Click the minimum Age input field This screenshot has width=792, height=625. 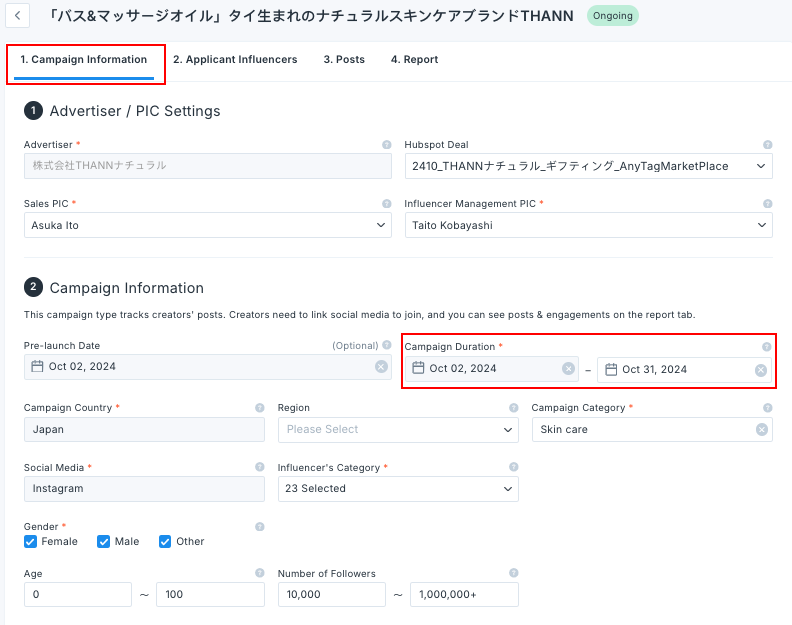pyautogui.click(x=78, y=595)
